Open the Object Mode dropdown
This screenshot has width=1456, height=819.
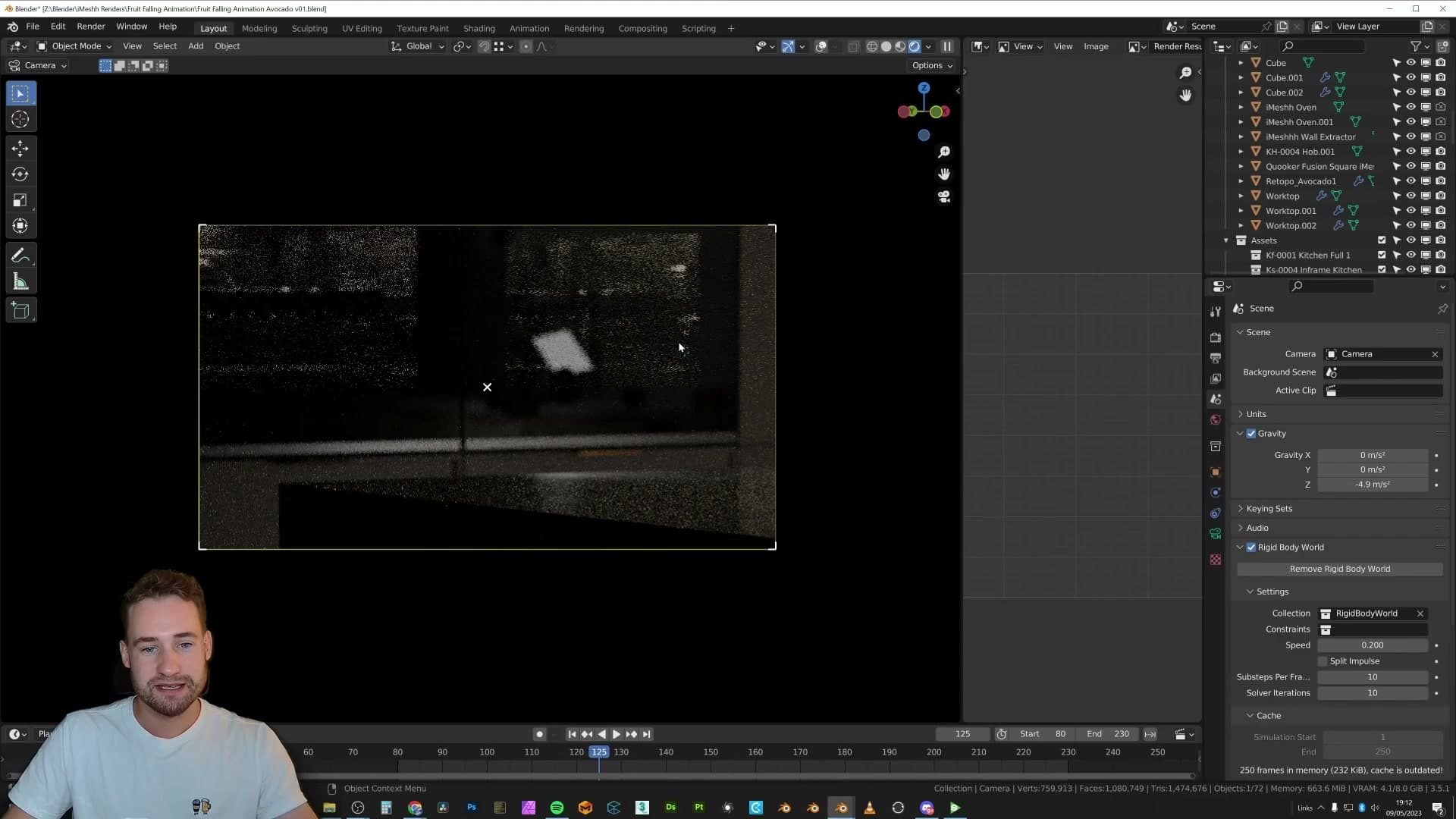click(74, 46)
